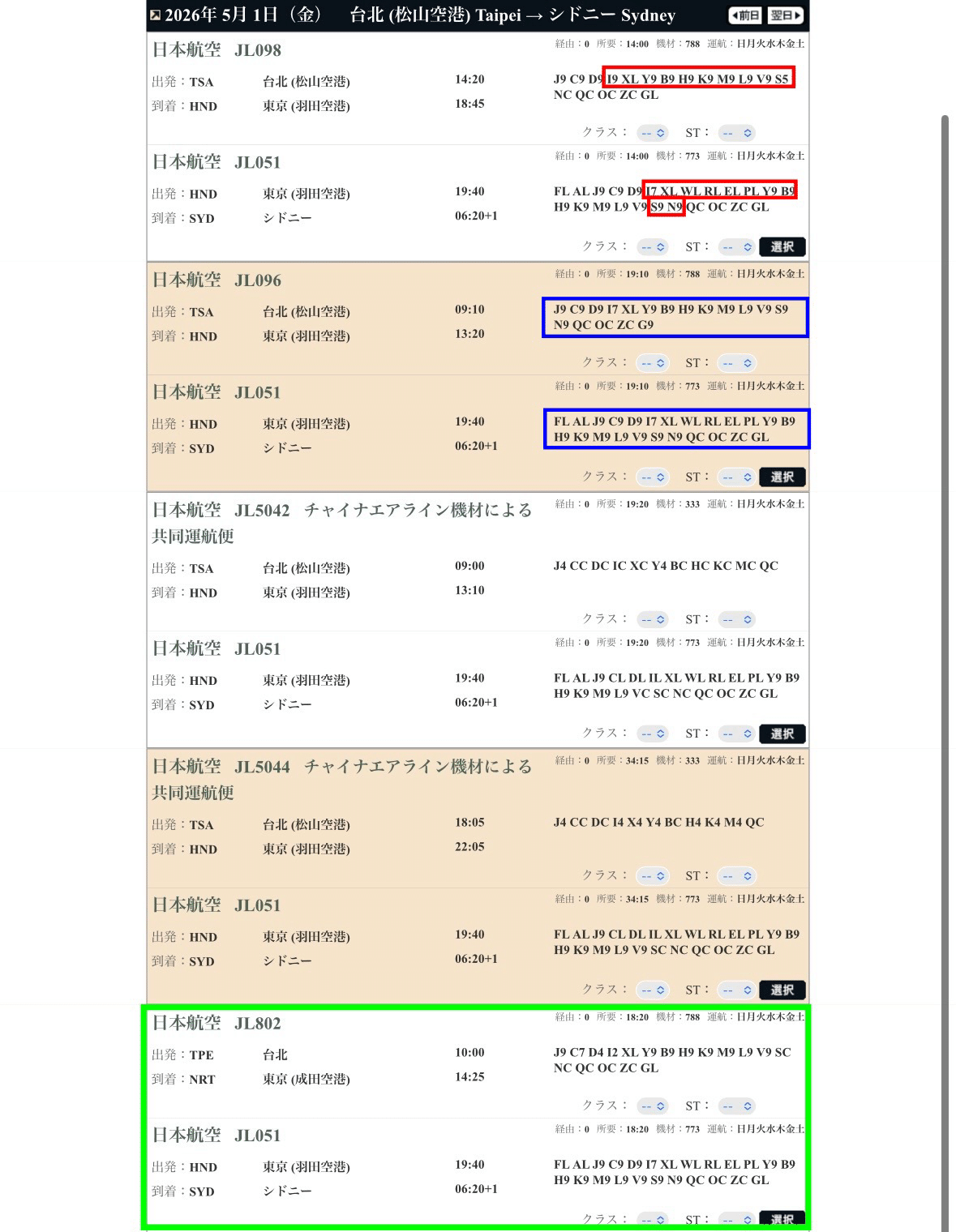Open クラス dropdown for JL051 with 所要 19:10
The image size is (956, 1232).
coord(653,477)
